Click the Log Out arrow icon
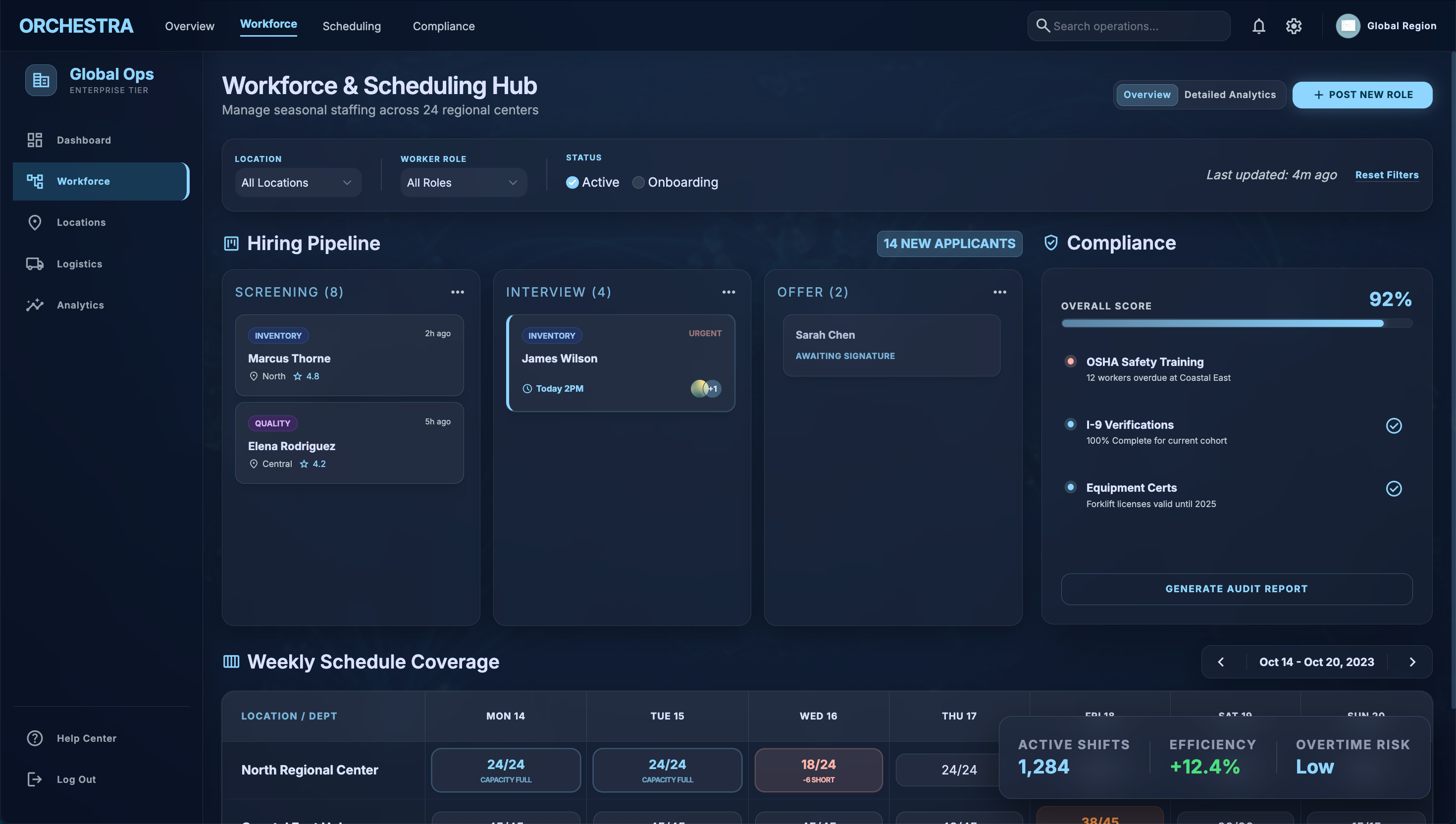Image resolution: width=1456 pixels, height=824 pixels. tap(35, 779)
